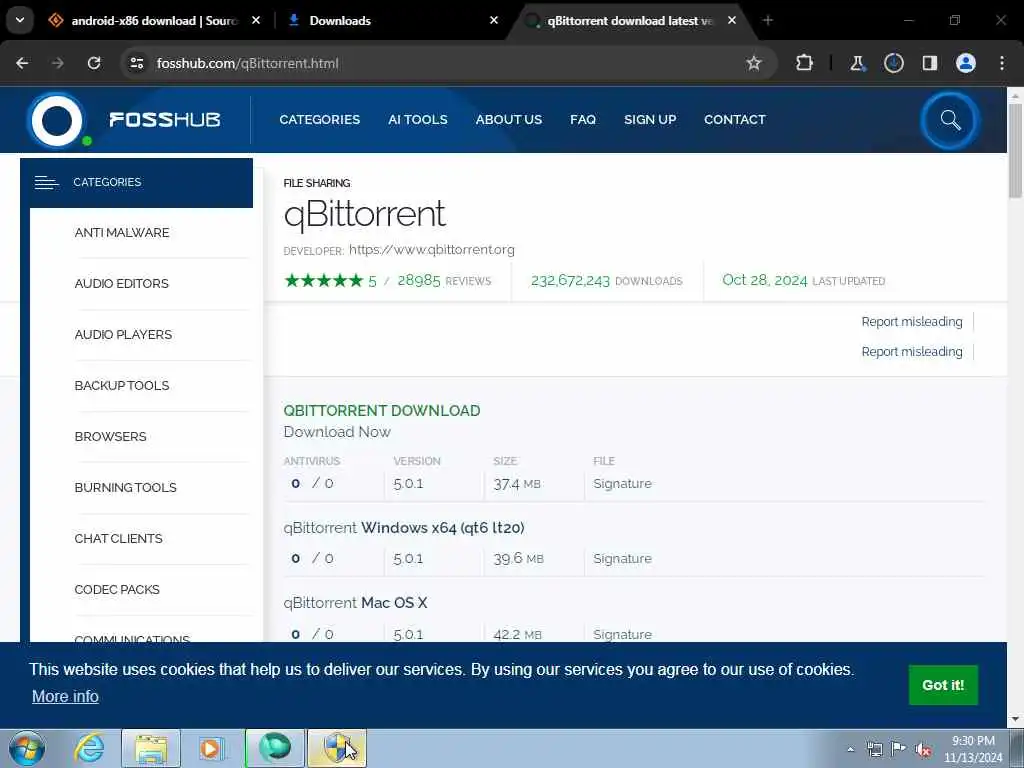
Task: Accept cookies with Got it! button
Action: pyautogui.click(x=943, y=685)
